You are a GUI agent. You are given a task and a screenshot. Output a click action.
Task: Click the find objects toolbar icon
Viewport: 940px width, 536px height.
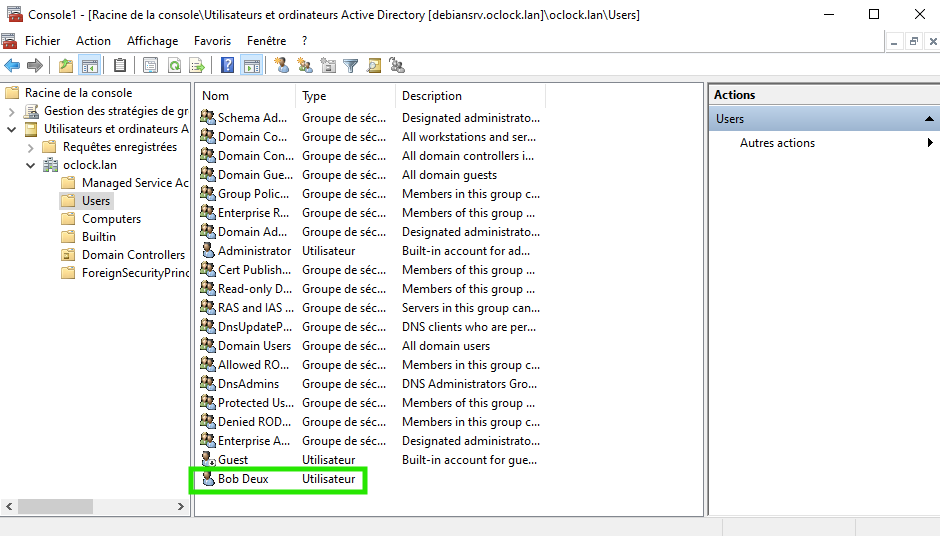point(374,66)
